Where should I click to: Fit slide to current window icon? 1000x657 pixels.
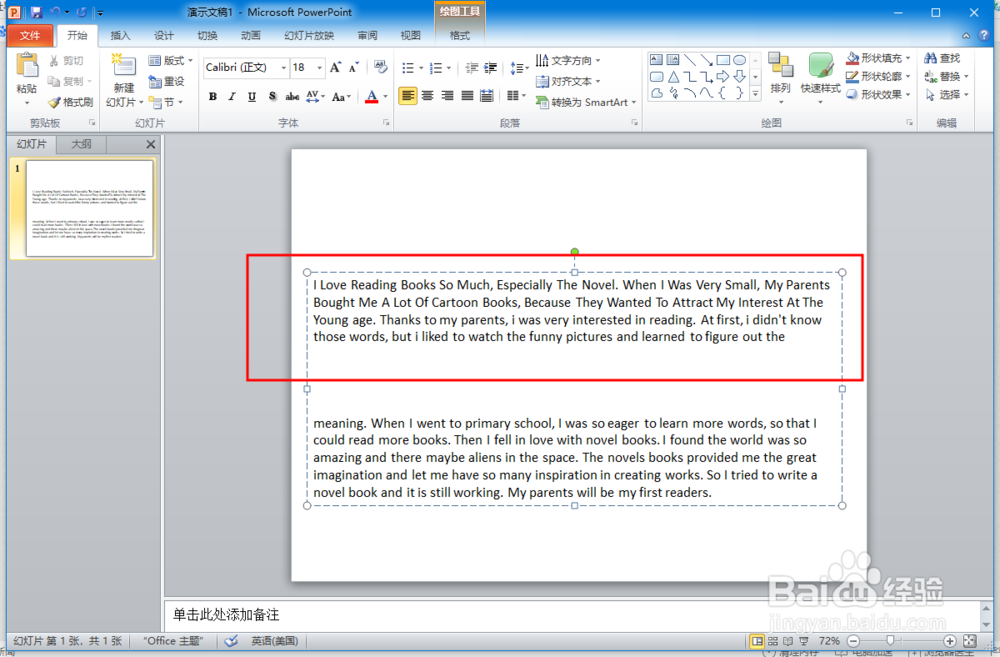[969, 641]
